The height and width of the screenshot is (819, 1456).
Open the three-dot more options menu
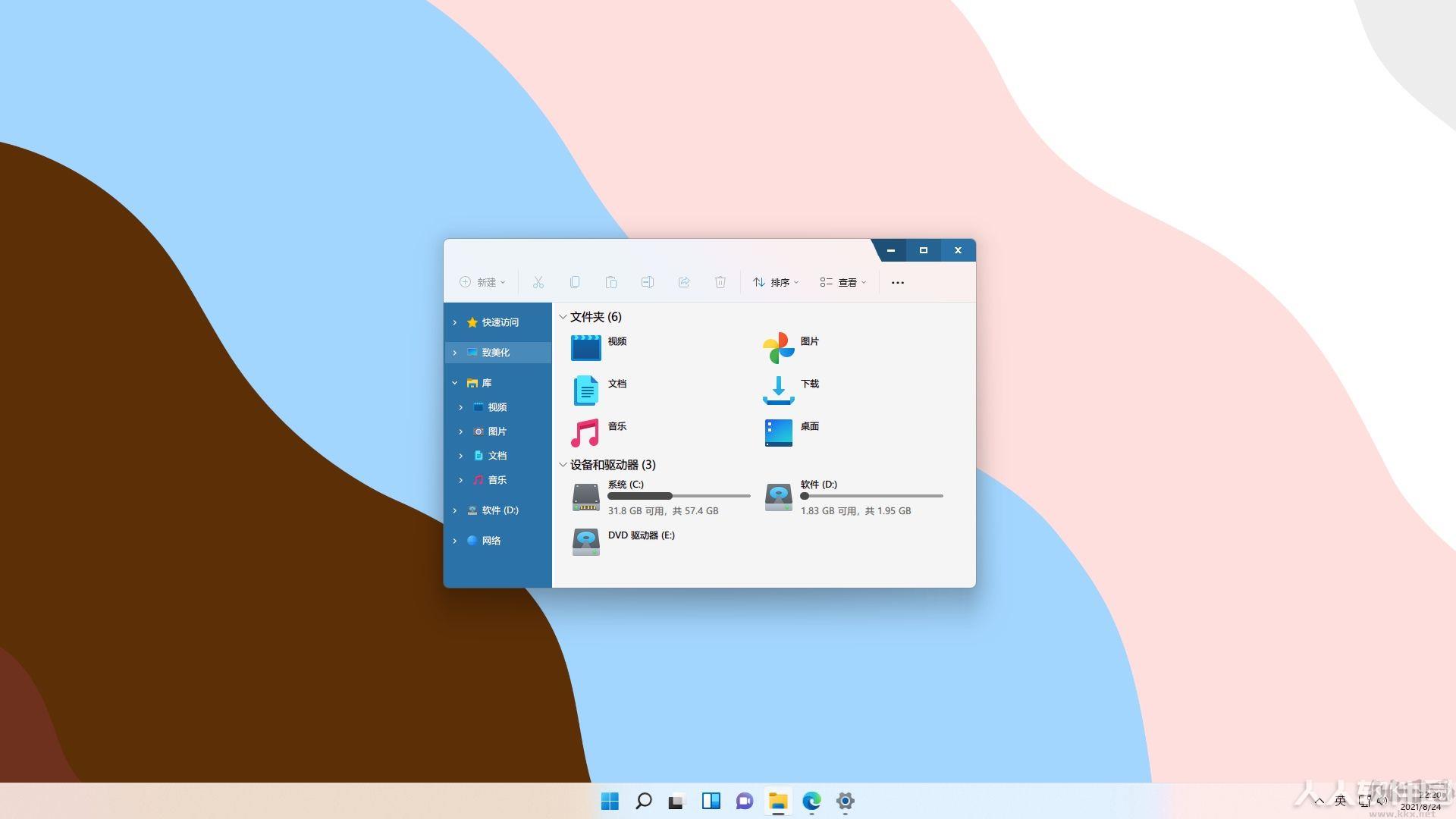[x=898, y=282]
